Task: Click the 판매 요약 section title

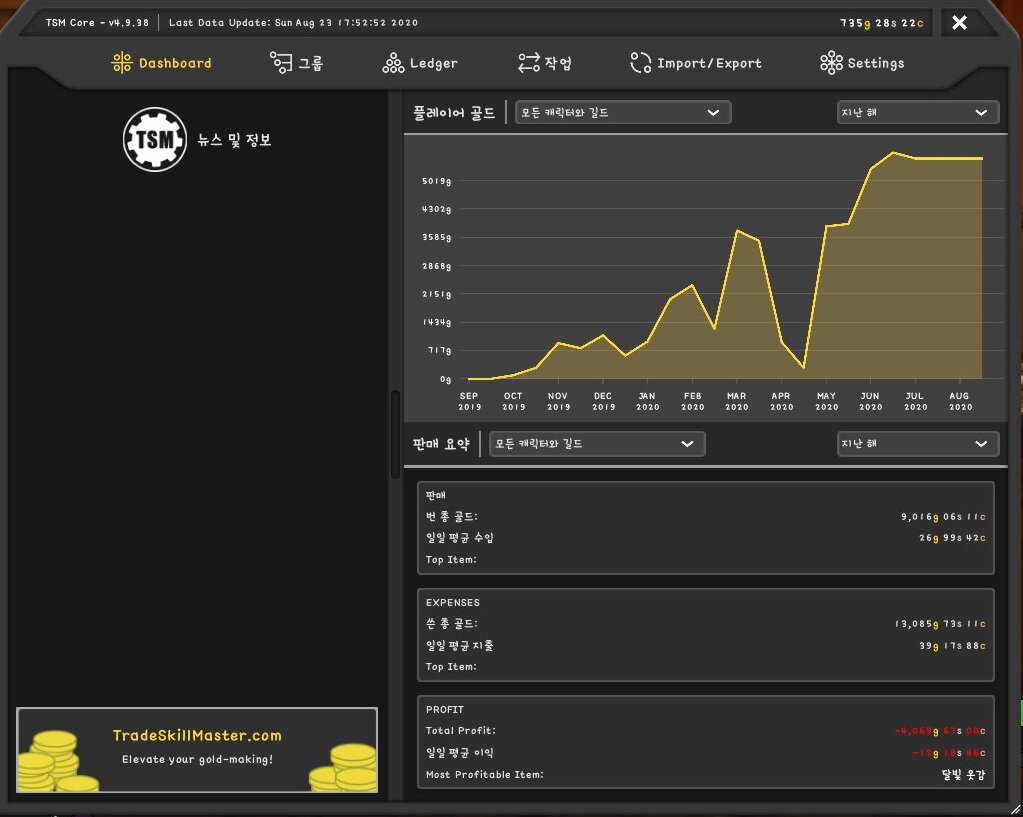Action: point(441,444)
